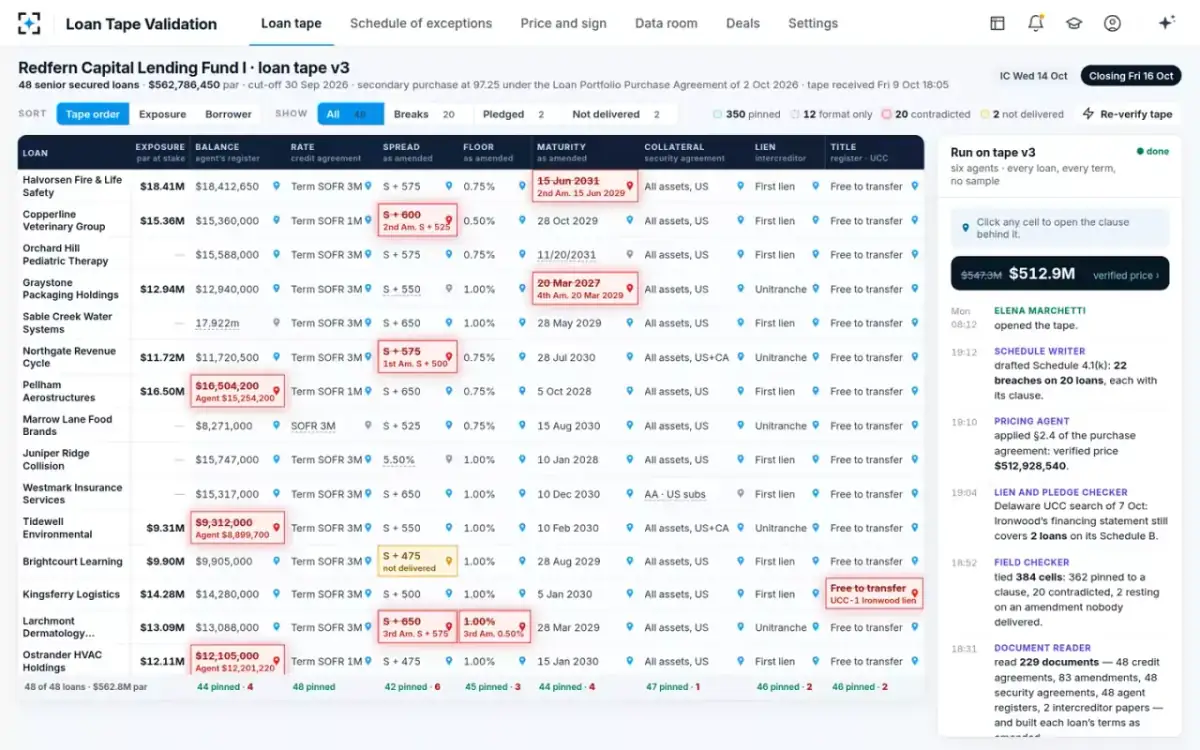The image size is (1200, 750).
Task: Click PRICING AGENT log heading
Action: (x=1032, y=422)
